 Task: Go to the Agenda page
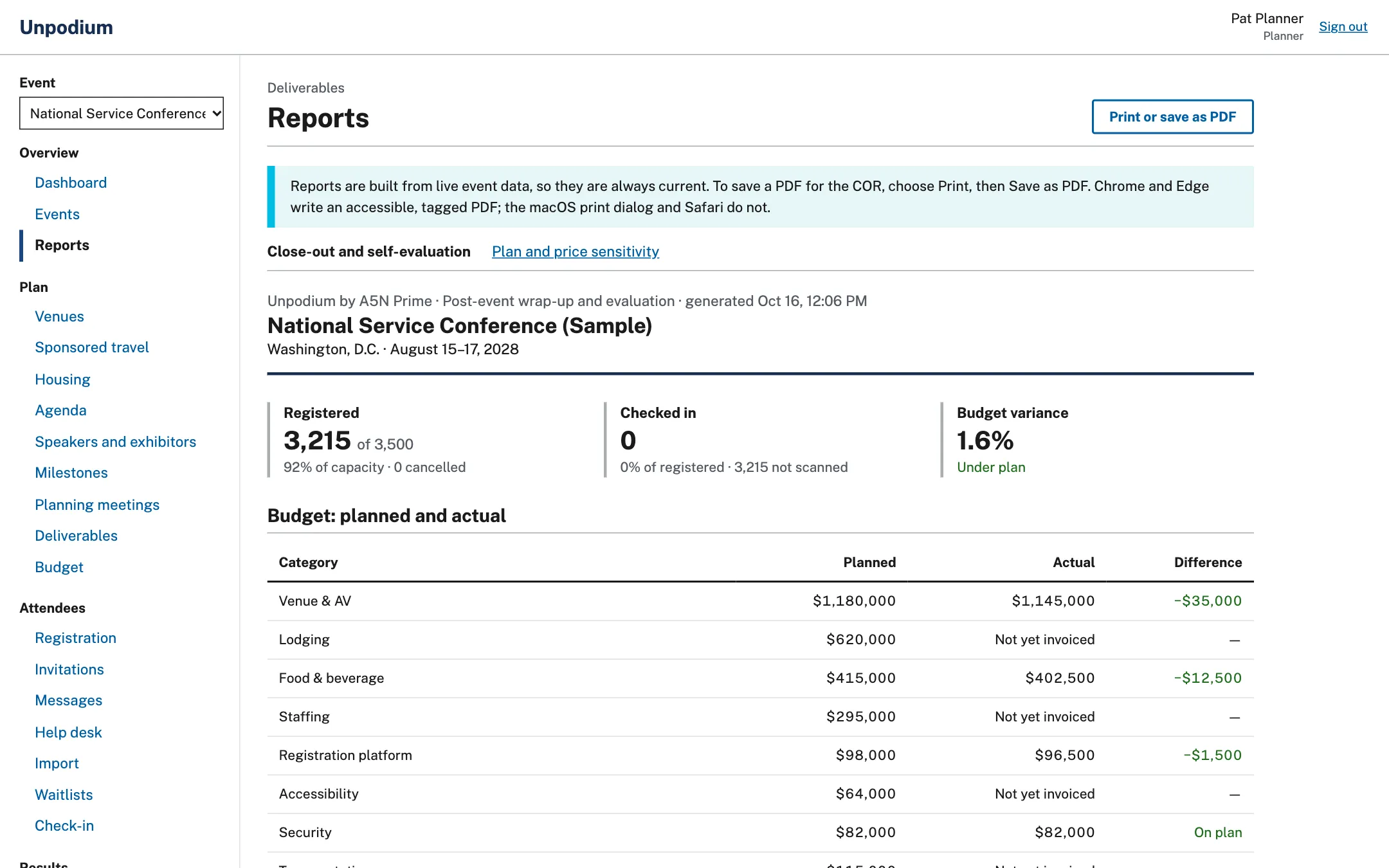click(60, 410)
